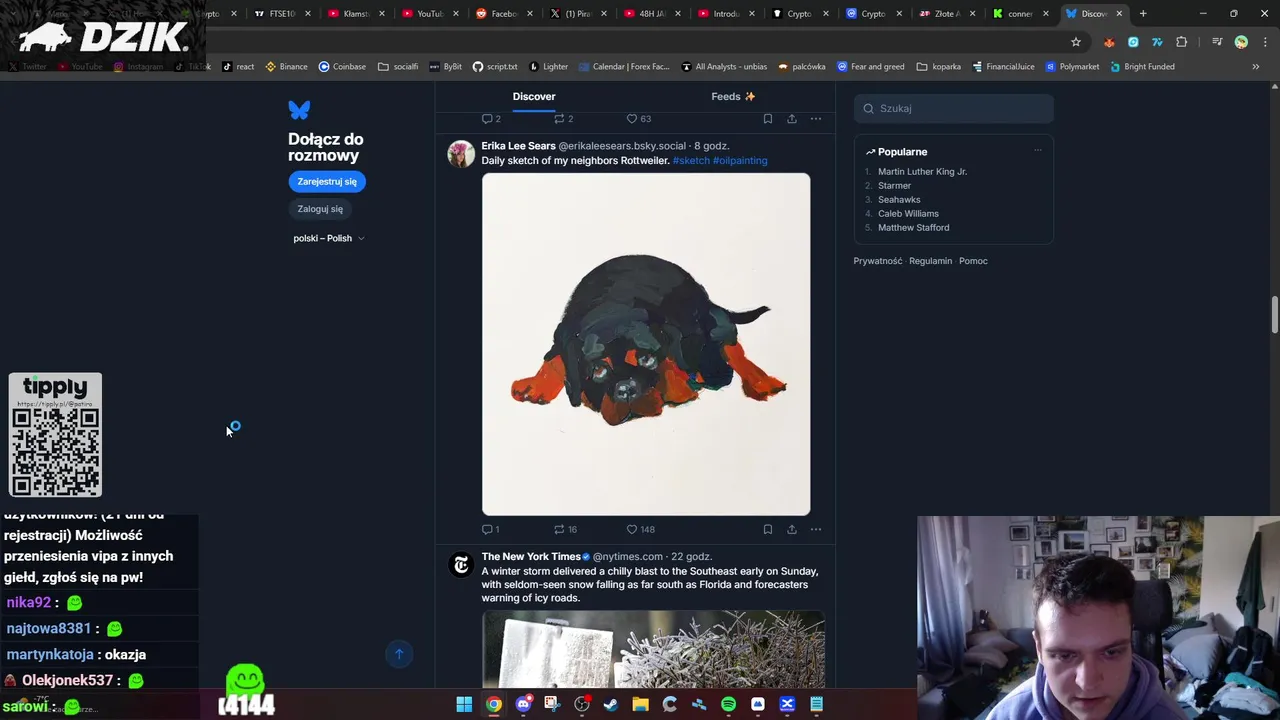Open the koparka bookmarks folder
The image size is (1280, 720).
pyautogui.click(x=939, y=66)
